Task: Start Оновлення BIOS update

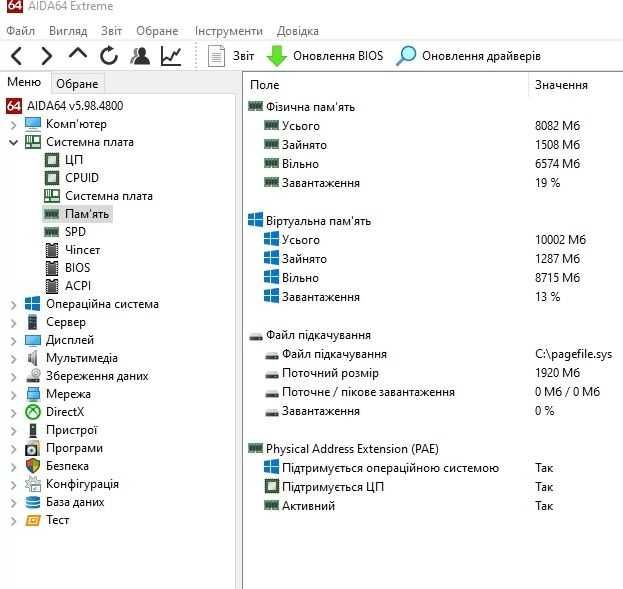Action: click(325, 56)
